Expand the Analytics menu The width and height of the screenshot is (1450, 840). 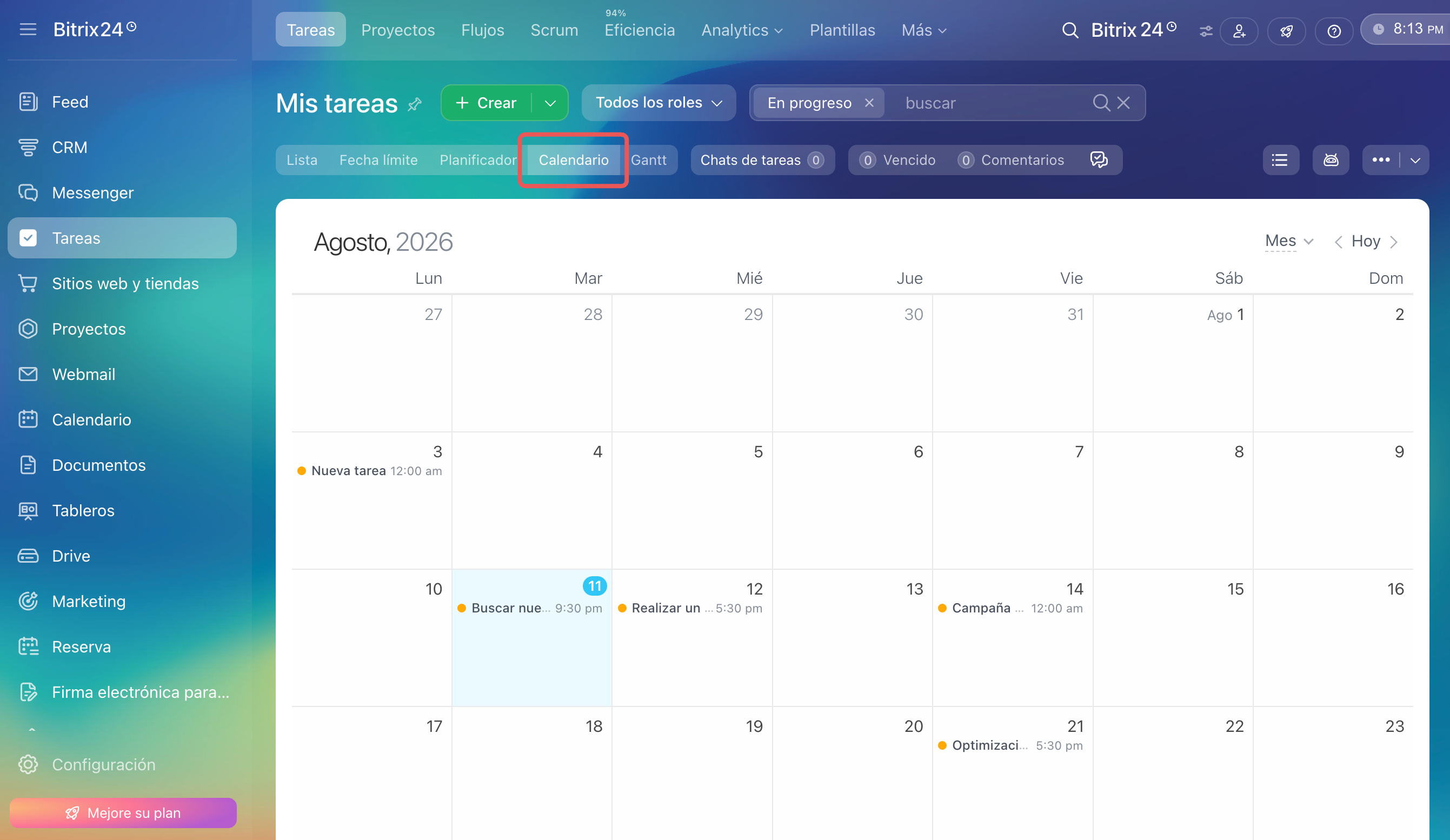click(742, 30)
